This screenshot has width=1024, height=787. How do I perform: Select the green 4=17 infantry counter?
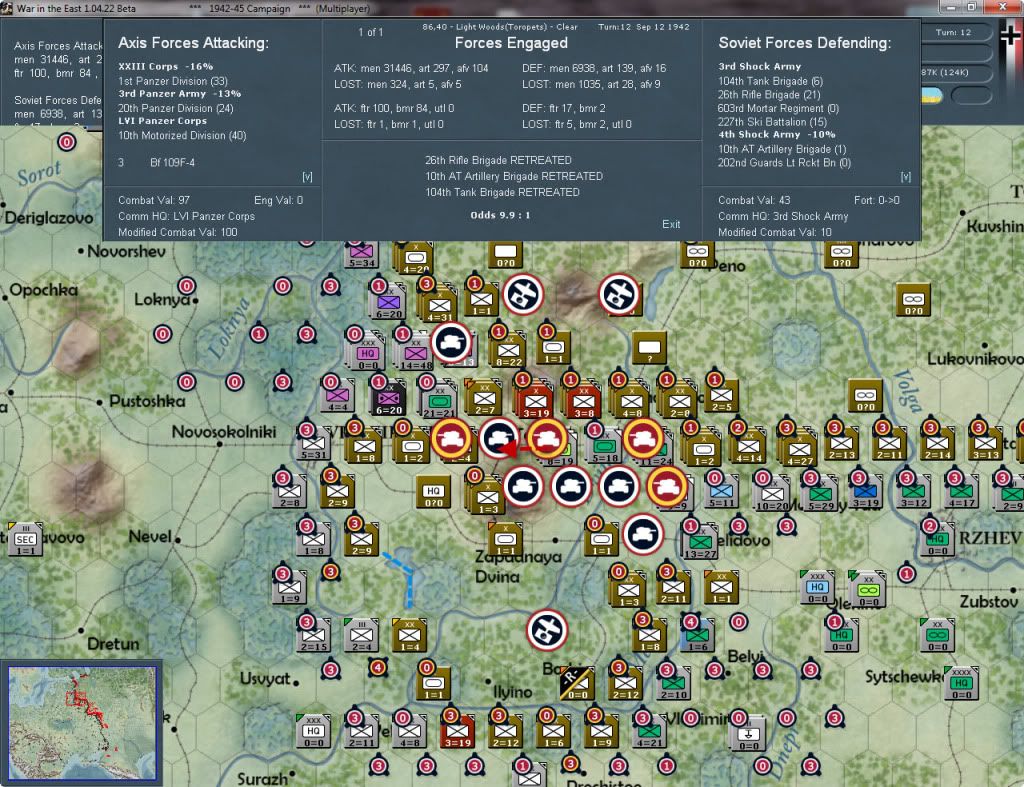(961, 492)
